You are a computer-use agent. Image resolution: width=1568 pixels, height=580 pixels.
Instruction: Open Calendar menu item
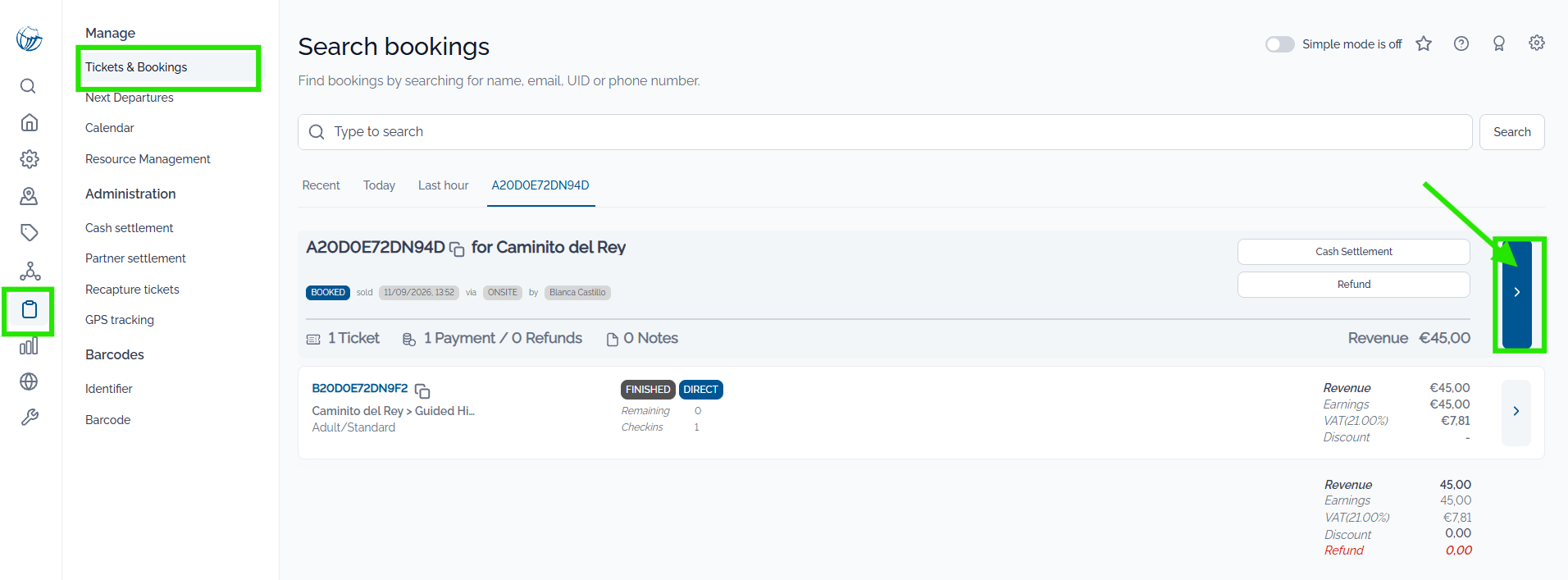[x=110, y=128]
